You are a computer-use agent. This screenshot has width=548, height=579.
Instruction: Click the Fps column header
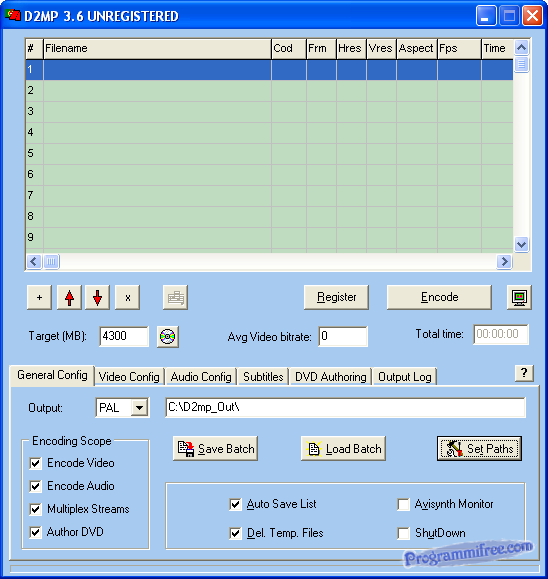click(x=459, y=48)
